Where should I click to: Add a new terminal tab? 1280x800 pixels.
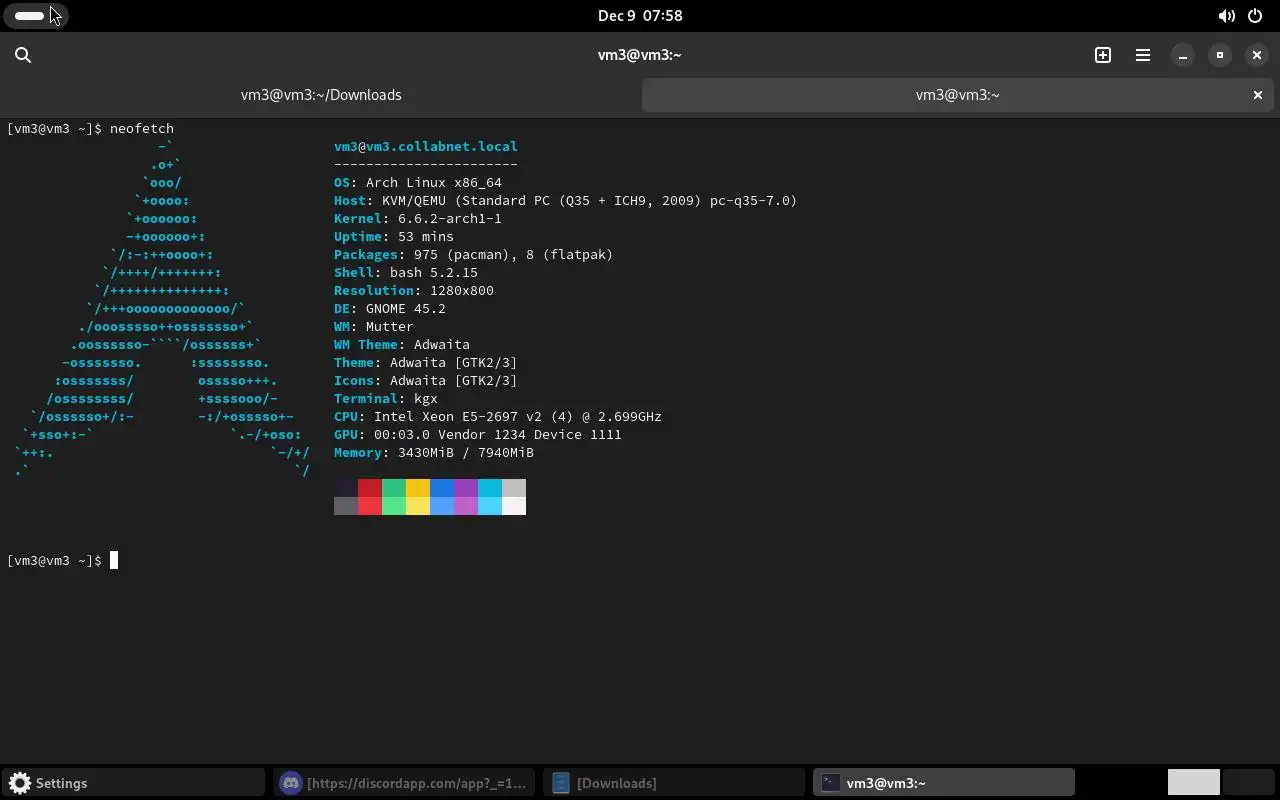tap(1103, 55)
